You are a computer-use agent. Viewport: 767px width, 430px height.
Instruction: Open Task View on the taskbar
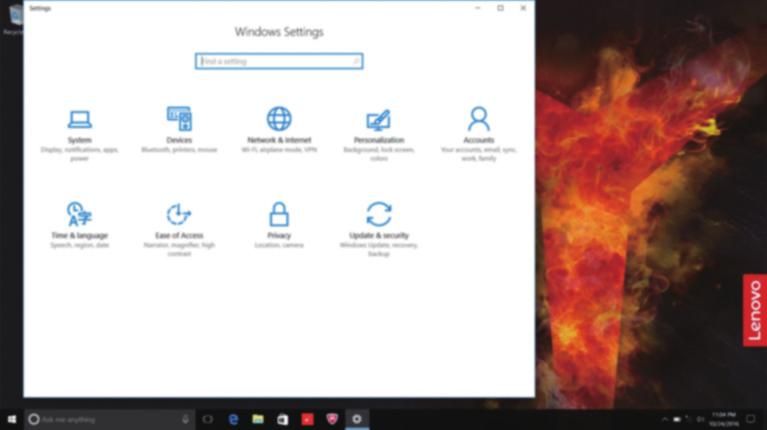click(208, 419)
